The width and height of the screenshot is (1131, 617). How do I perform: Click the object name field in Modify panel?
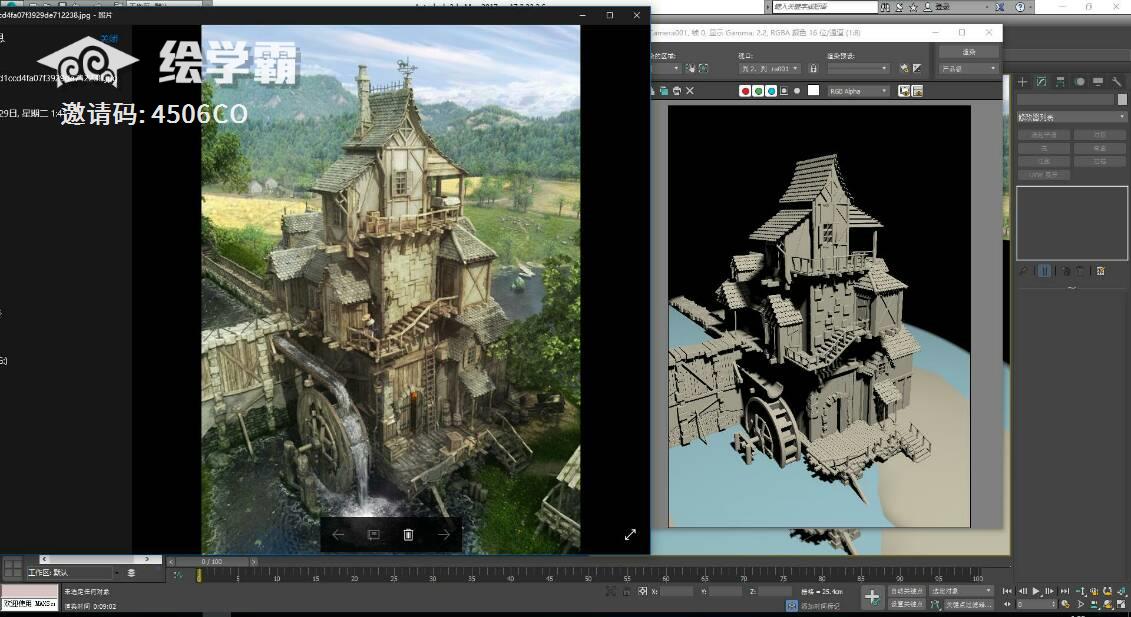pyautogui.click(x=1065, y=100)
